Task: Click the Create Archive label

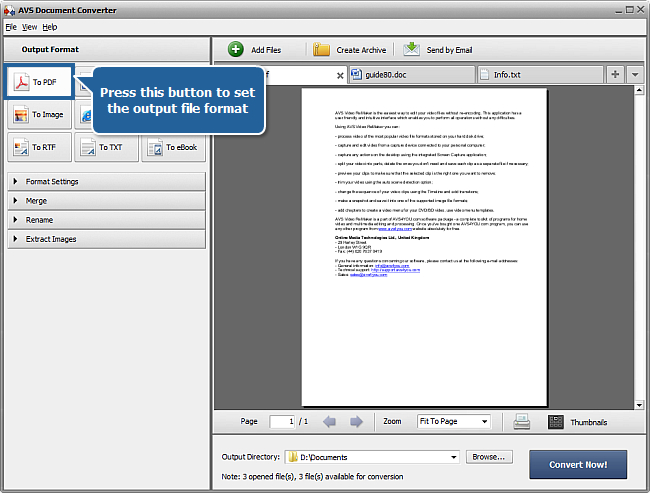Action: (361, 50)
